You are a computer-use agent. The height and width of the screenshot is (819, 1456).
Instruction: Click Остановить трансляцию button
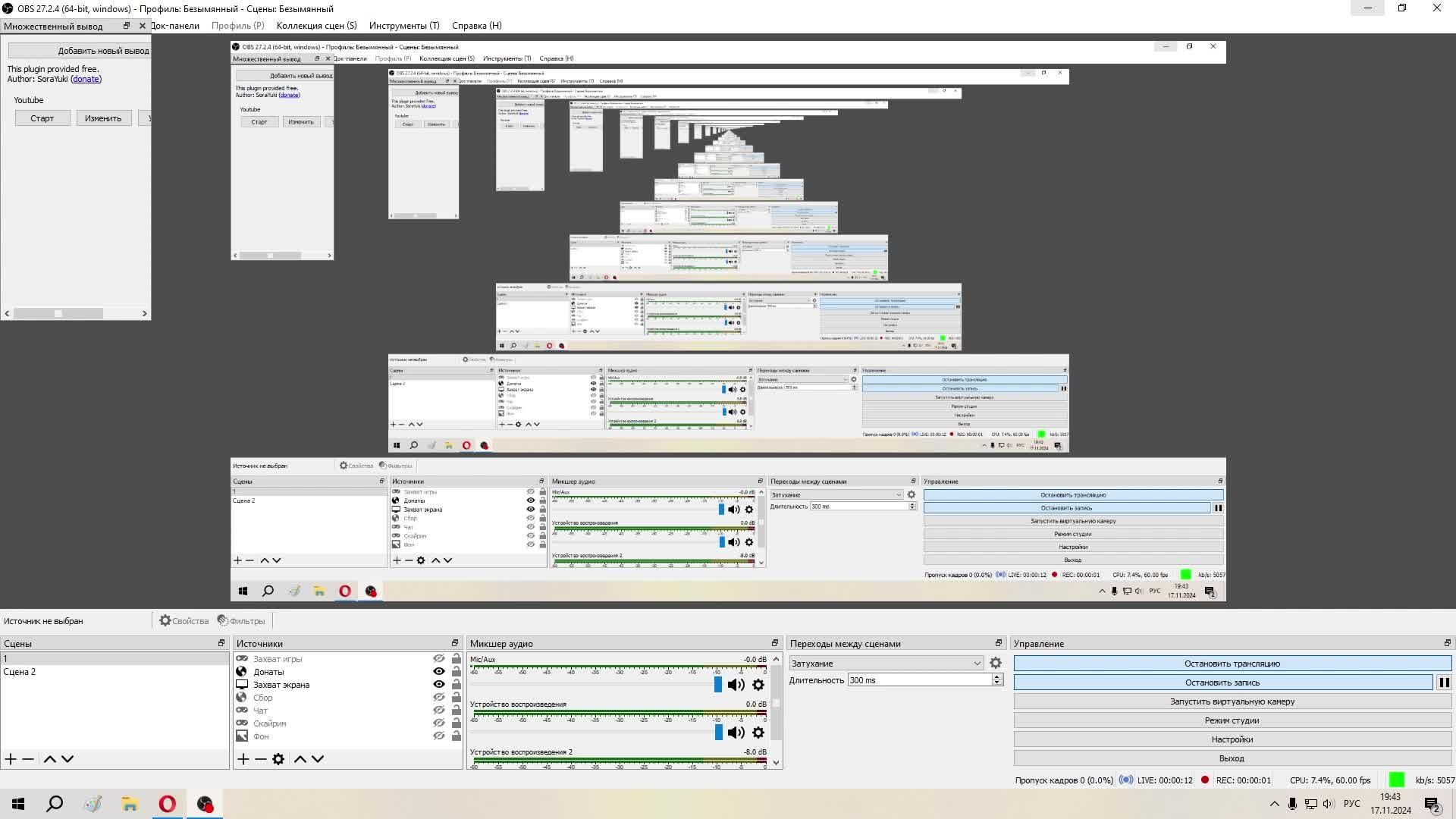(x=1232, y=664)
